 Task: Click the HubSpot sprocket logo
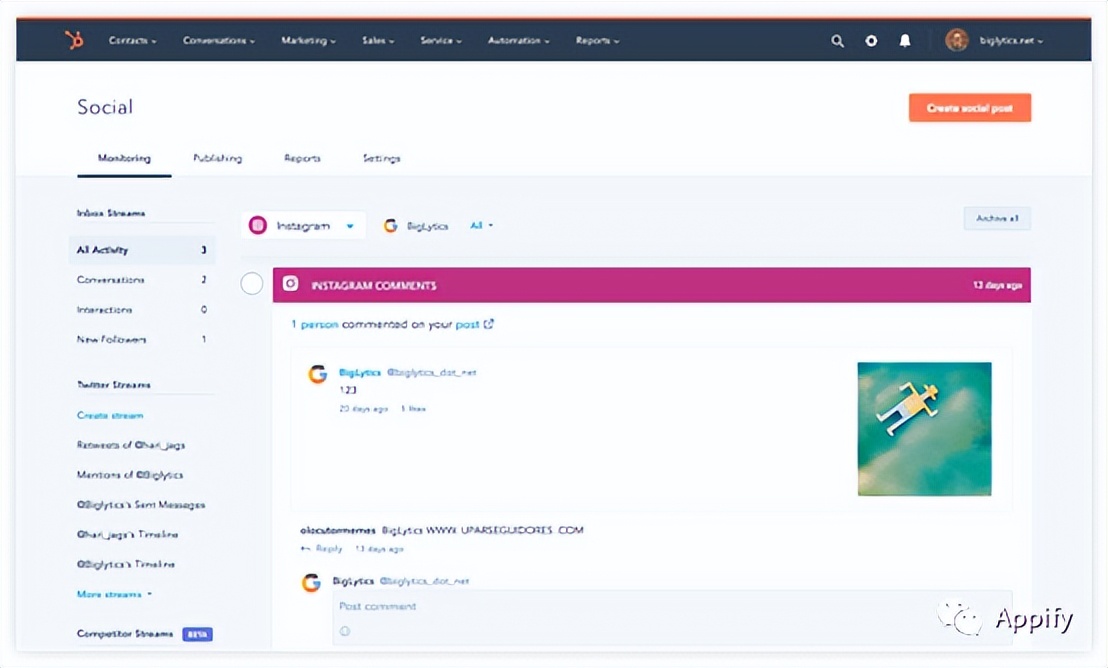tap(74, 41)
